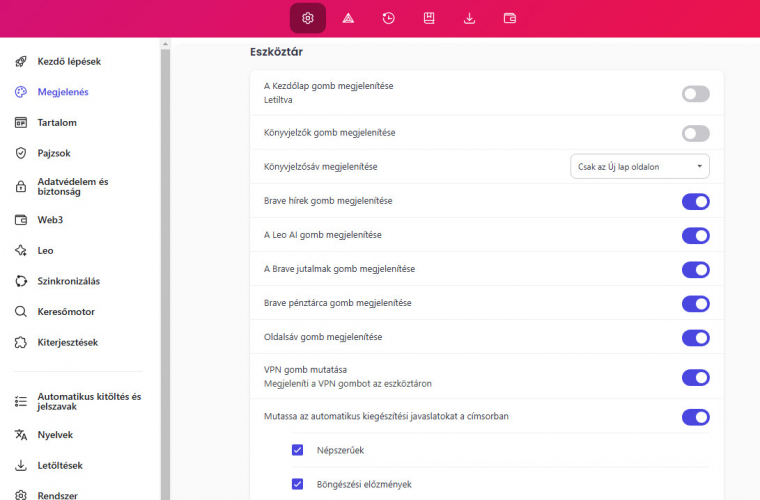The image size is (760, 500).
Task: Open the Settings gear icon in top bar
Action: [308, 18]
